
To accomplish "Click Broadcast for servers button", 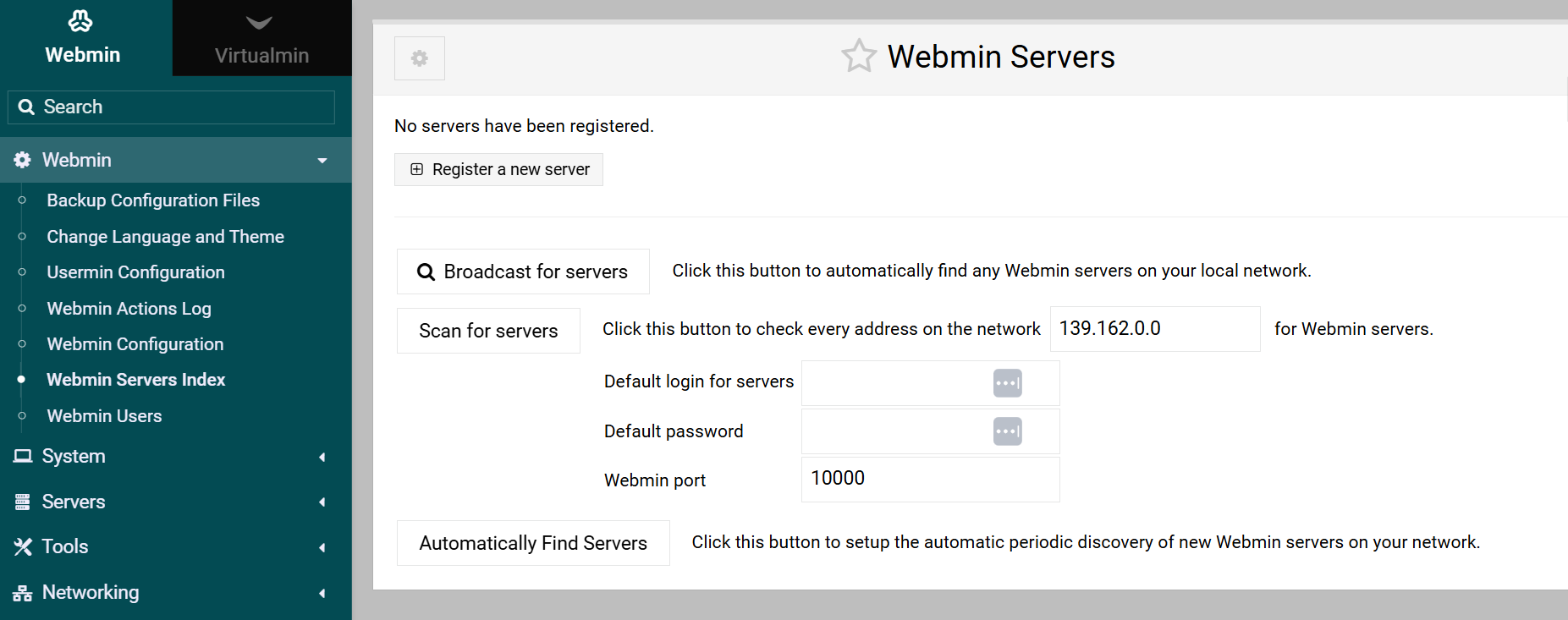I will click(x=523, y=272).
